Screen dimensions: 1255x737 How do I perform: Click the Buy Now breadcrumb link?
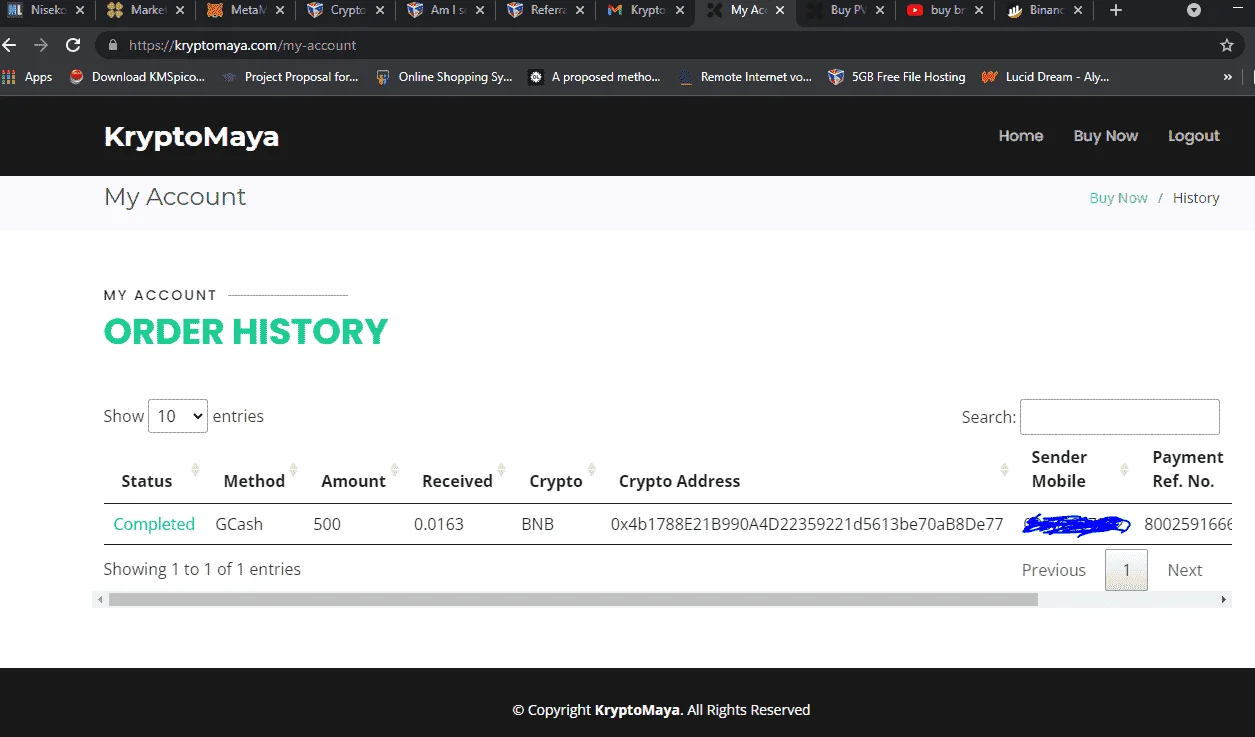[x=1118, y=198]
